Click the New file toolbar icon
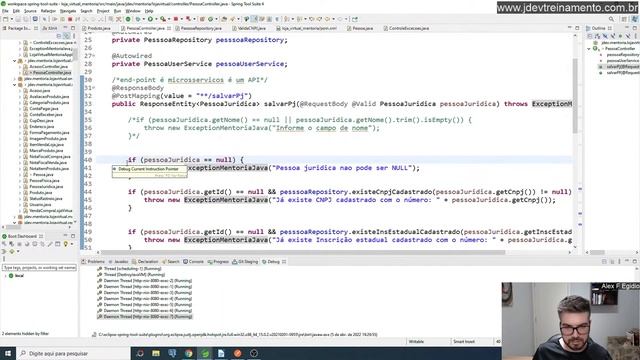Image resolution: width=640 pixels, height=360 pixels. point(6,19)
